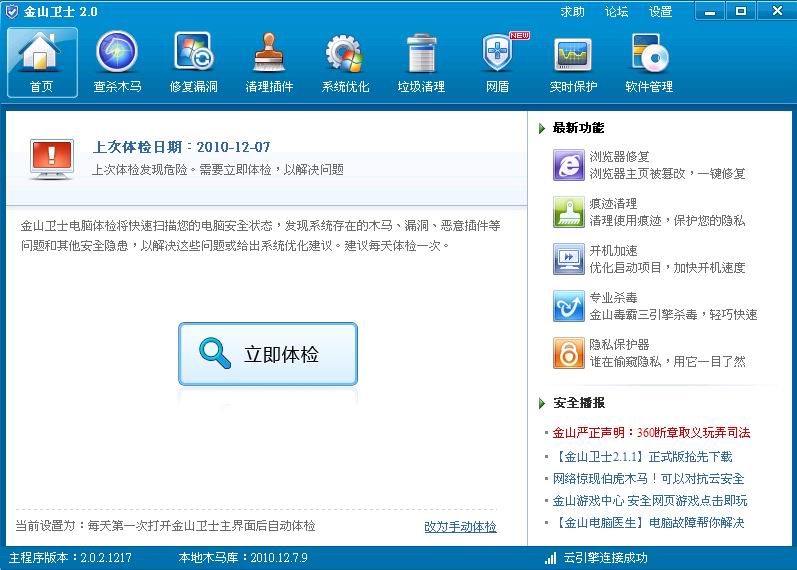Image resolution: width=797 pixels, height=570 pixels.
Task: Click the 浏览器修复 IE icon
Action: tap(568, 165)
